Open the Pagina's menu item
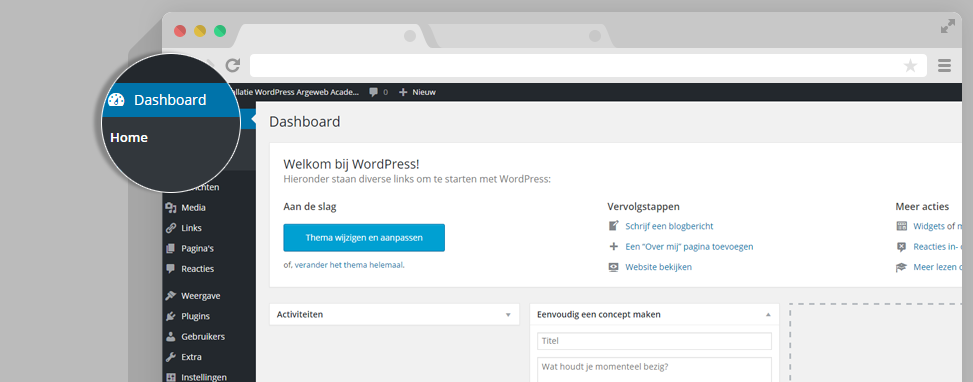 point(197,249)
